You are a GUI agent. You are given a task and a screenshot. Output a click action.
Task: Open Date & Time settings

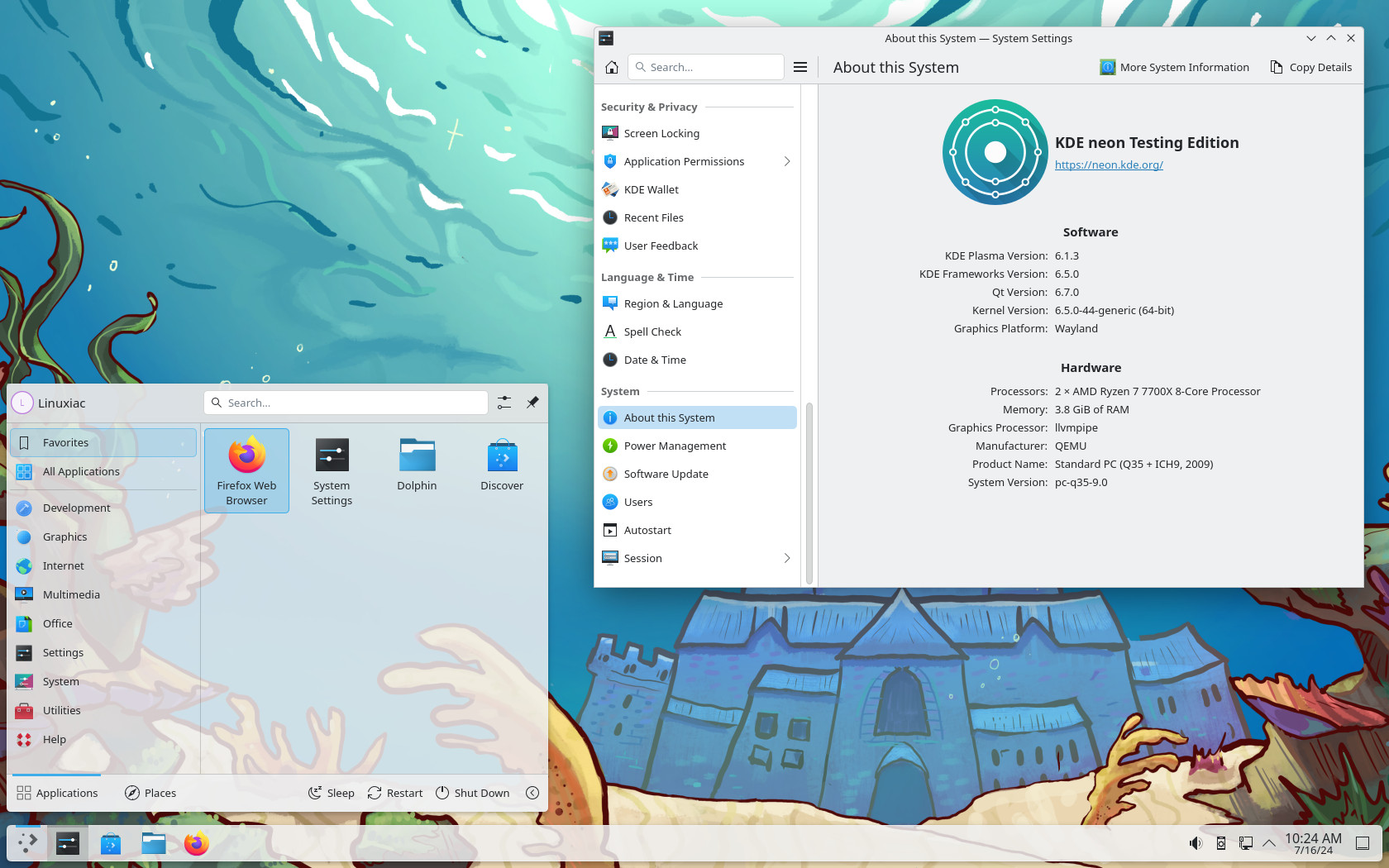pyautogui.click(x=697, y=360)
